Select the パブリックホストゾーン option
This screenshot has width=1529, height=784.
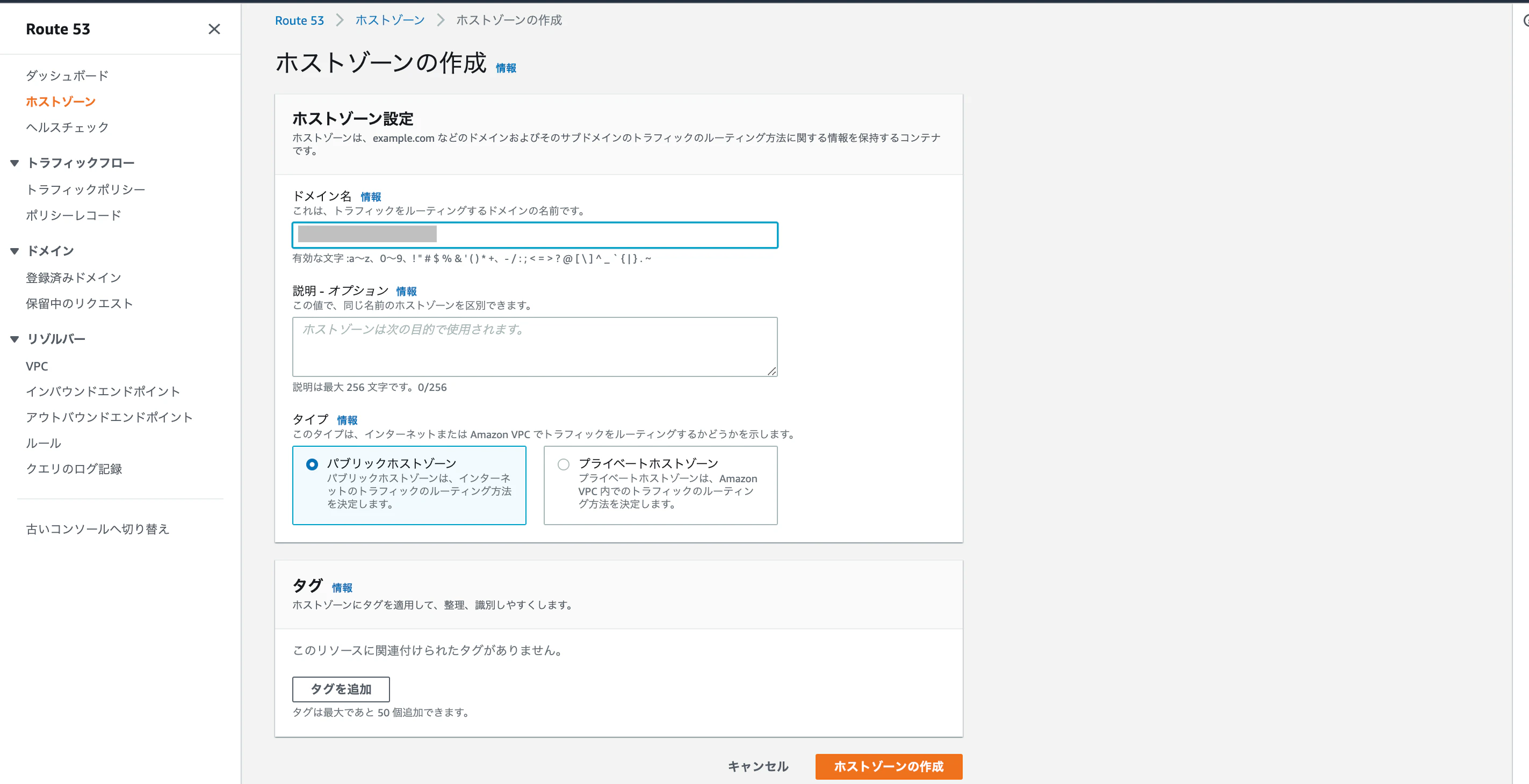[x=312, y=464]
